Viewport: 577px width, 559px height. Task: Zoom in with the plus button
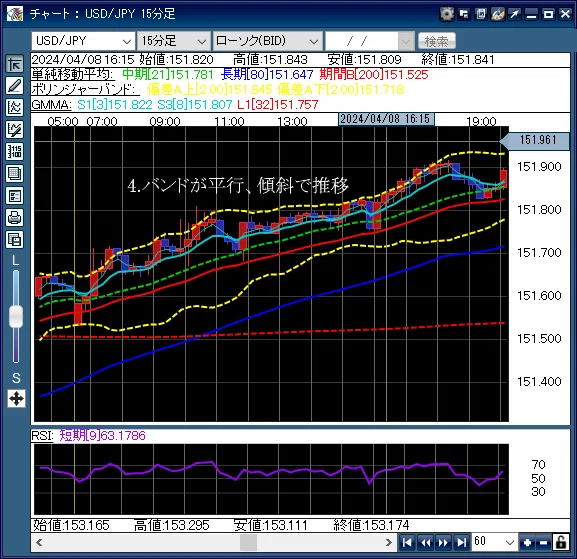click(x=527, y=542)
